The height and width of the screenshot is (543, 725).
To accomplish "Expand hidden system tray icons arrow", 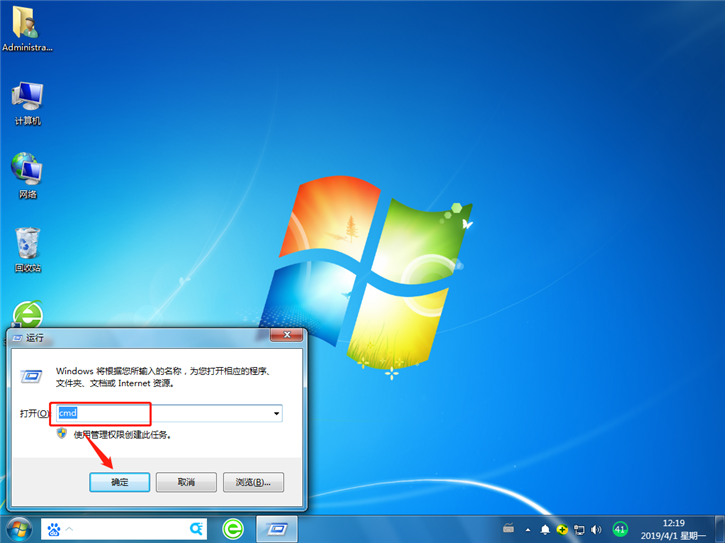I will click(x=529, y=529).
